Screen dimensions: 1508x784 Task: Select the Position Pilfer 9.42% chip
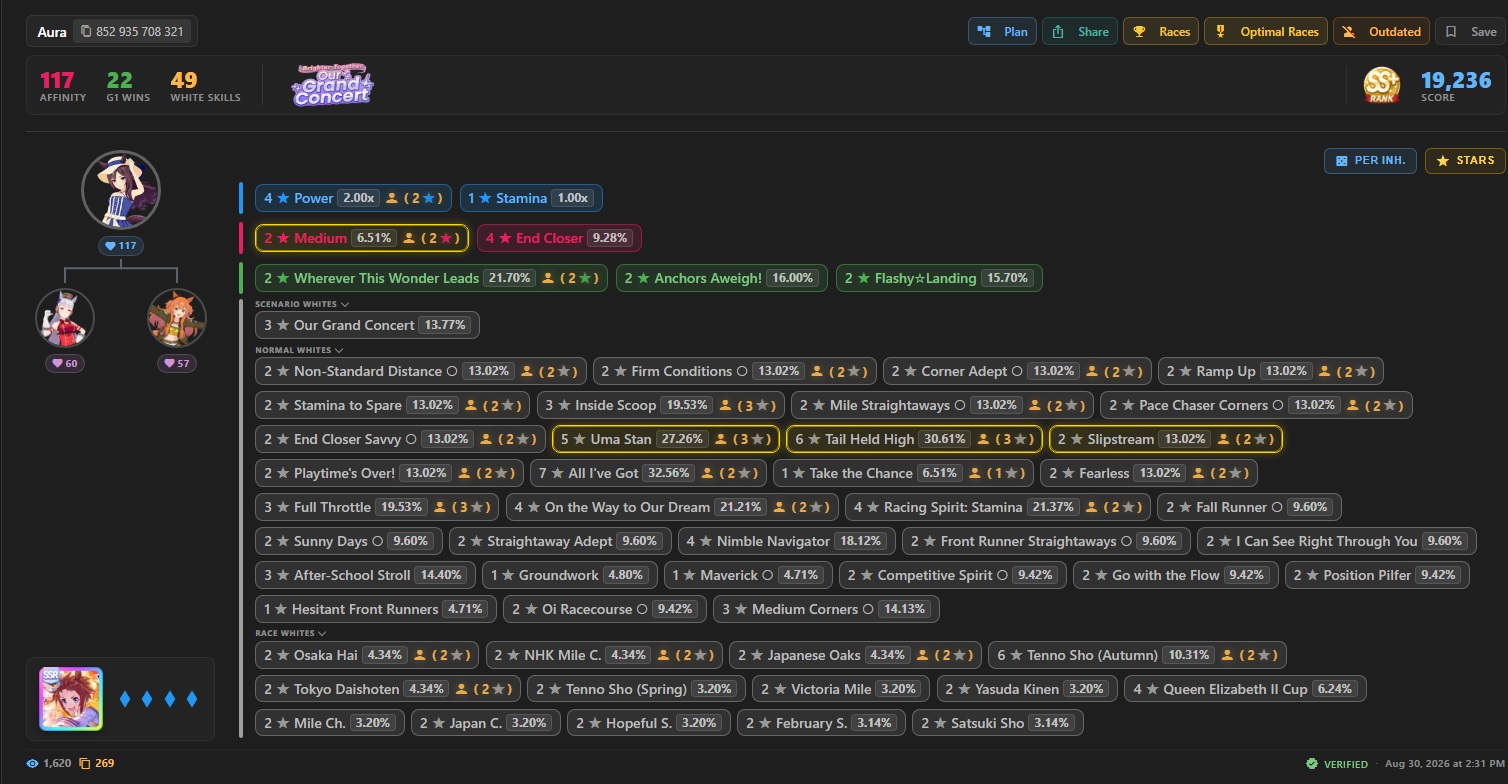coord(1376,575)
